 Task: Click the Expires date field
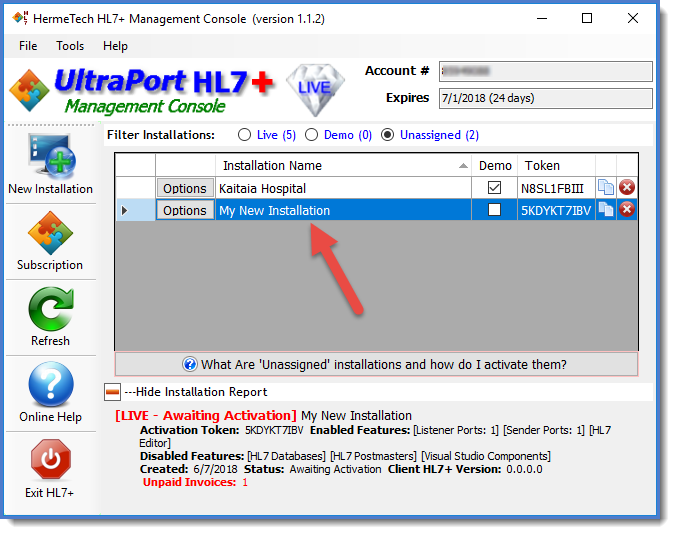click(545, 98)
